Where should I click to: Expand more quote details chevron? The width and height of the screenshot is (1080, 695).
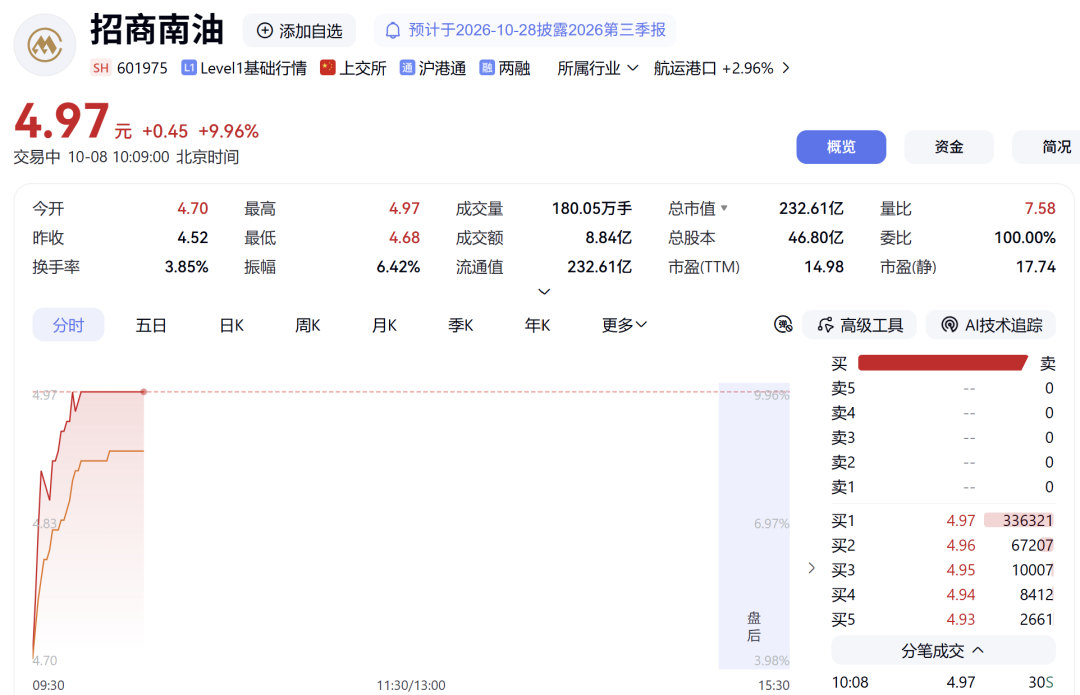544,292
